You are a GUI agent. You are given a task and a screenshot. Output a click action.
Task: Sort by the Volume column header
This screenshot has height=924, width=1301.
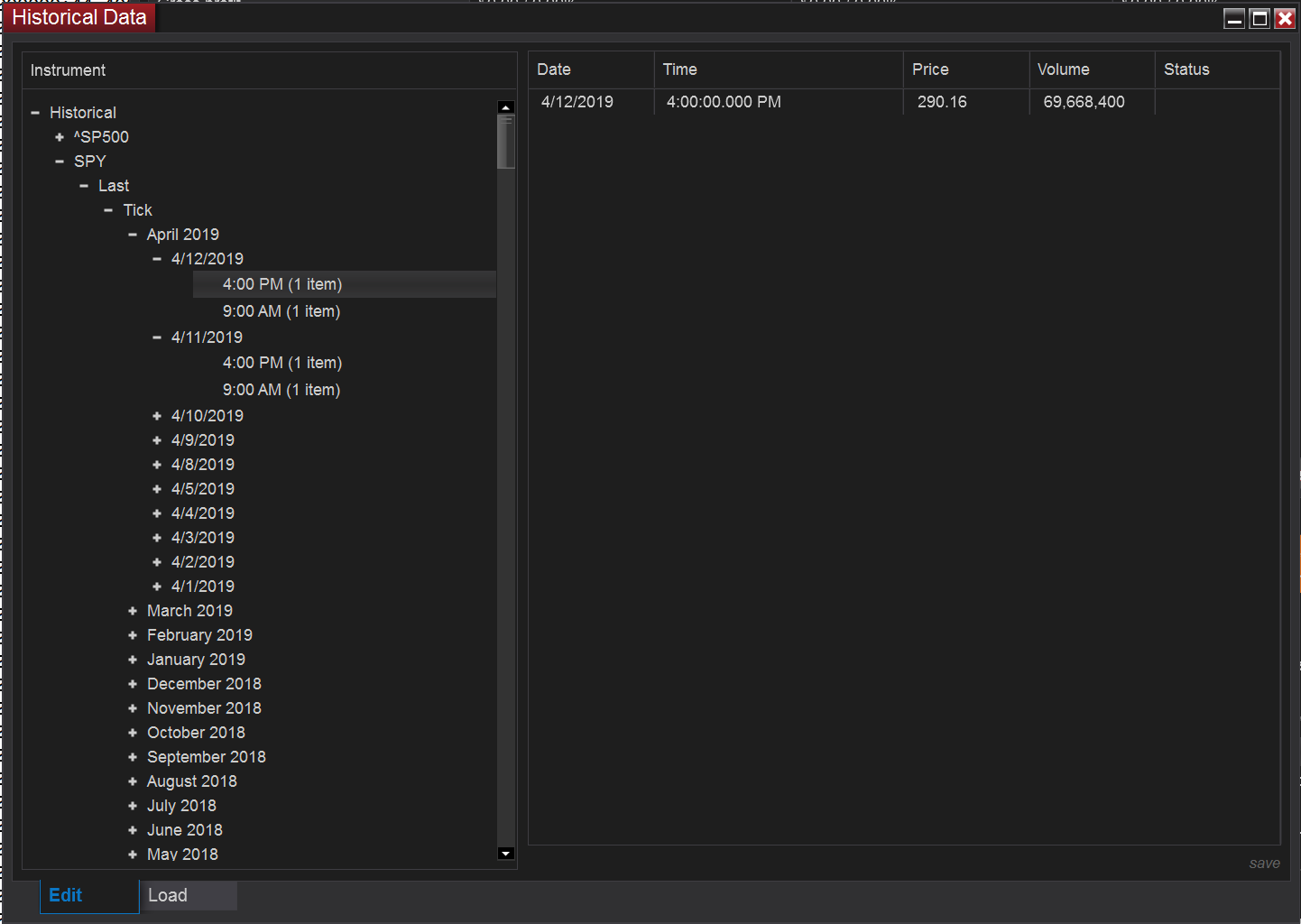[1092, 69]
